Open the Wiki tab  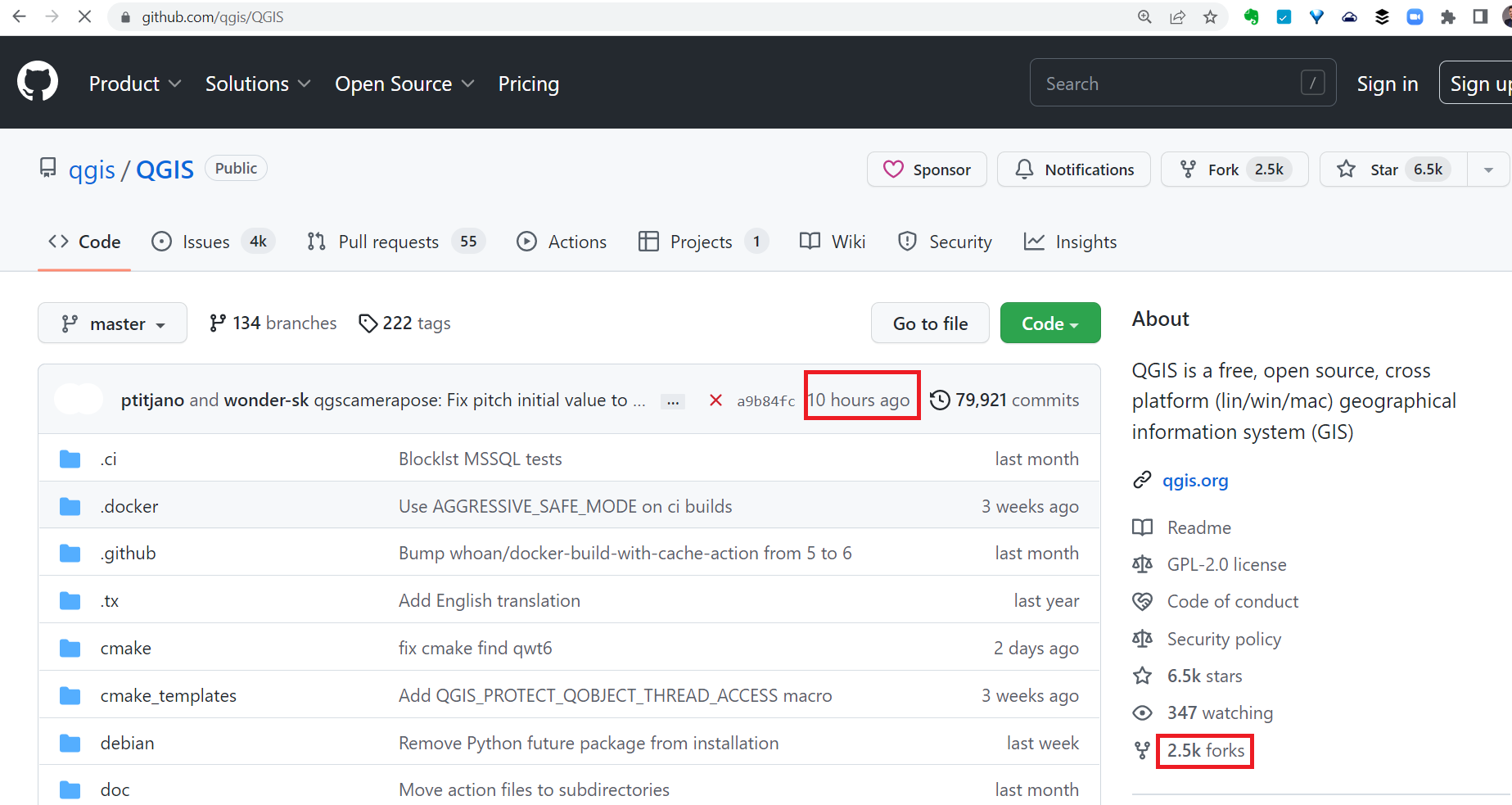[x=833, y=242]
